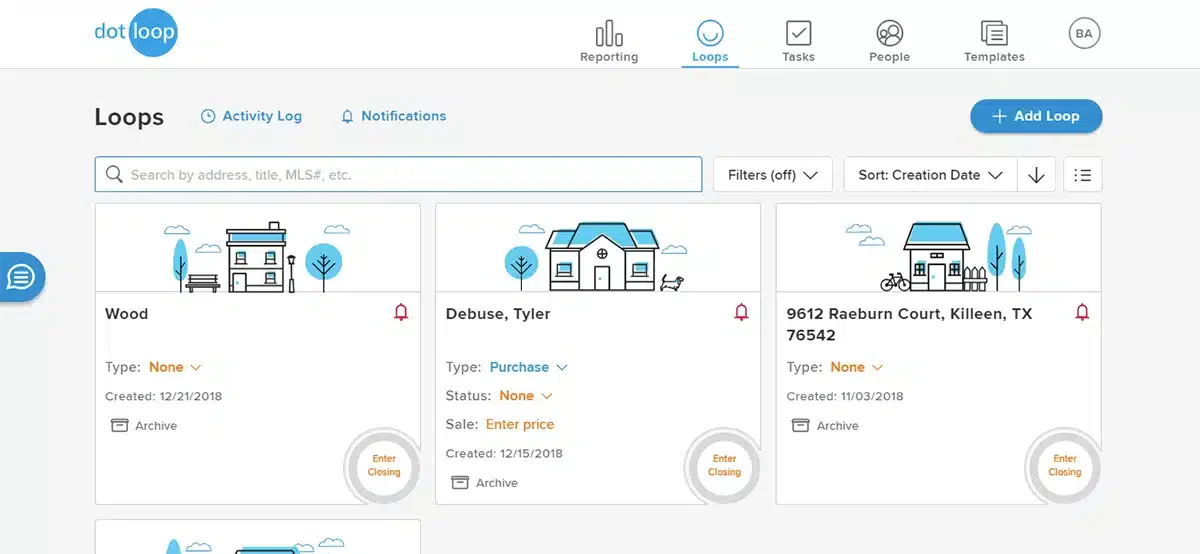
Task: Open the Reporting bar chart icon
Action: pyautogui.click(x=609, y=34)
